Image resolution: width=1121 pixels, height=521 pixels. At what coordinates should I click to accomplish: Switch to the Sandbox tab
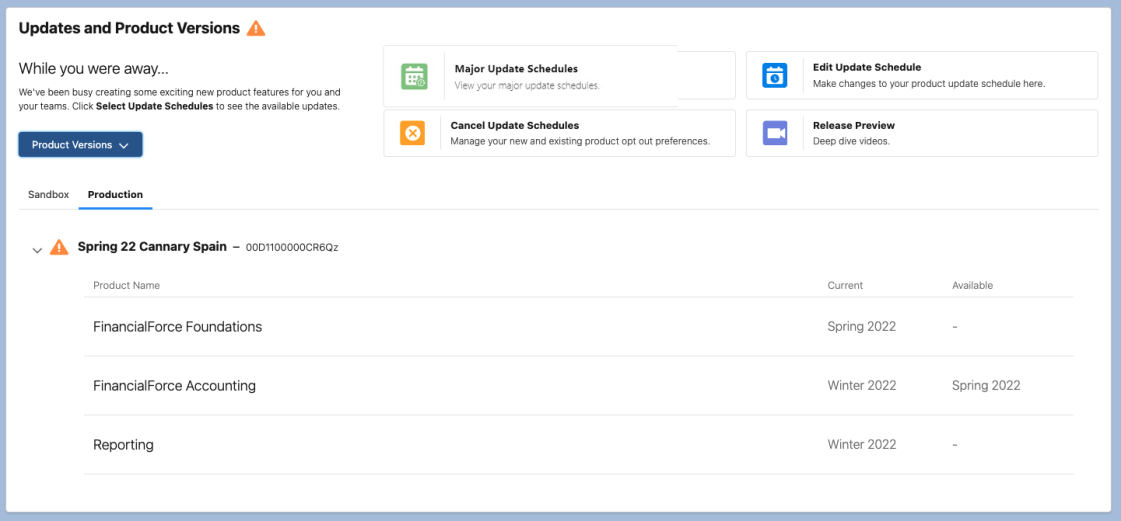click(48, 195)
